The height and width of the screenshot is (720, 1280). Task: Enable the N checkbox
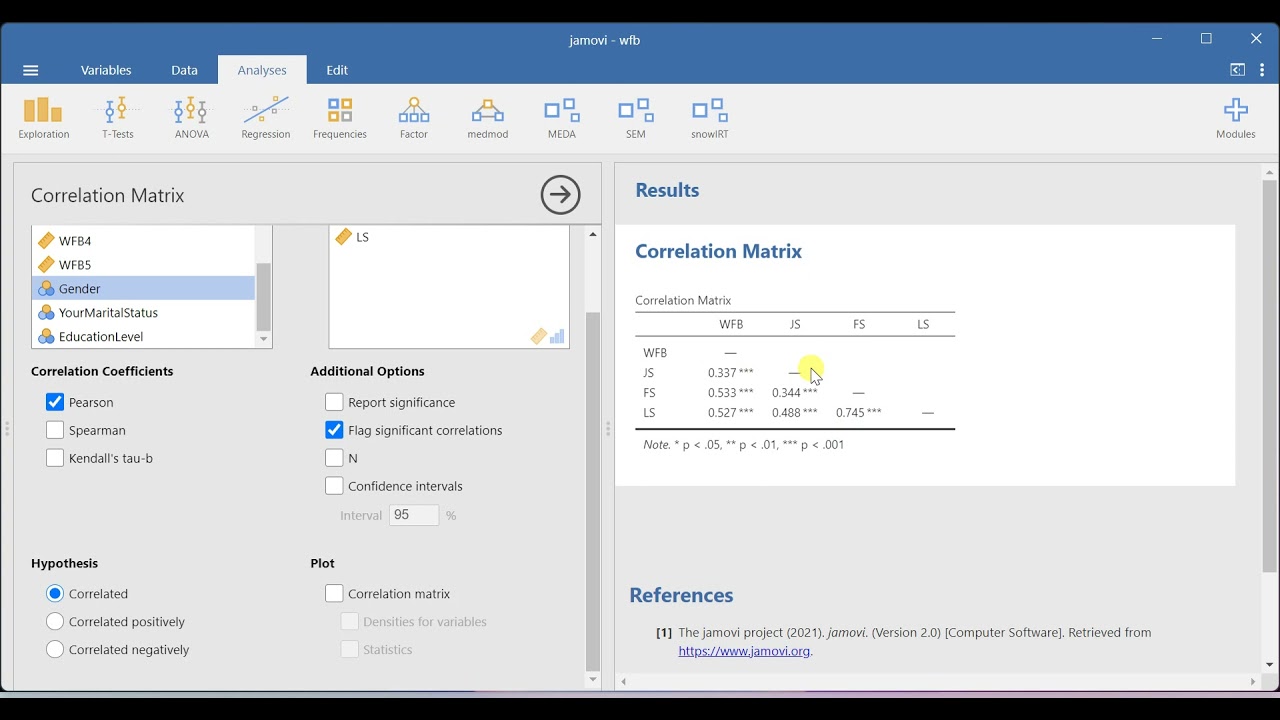click(334, 458)
